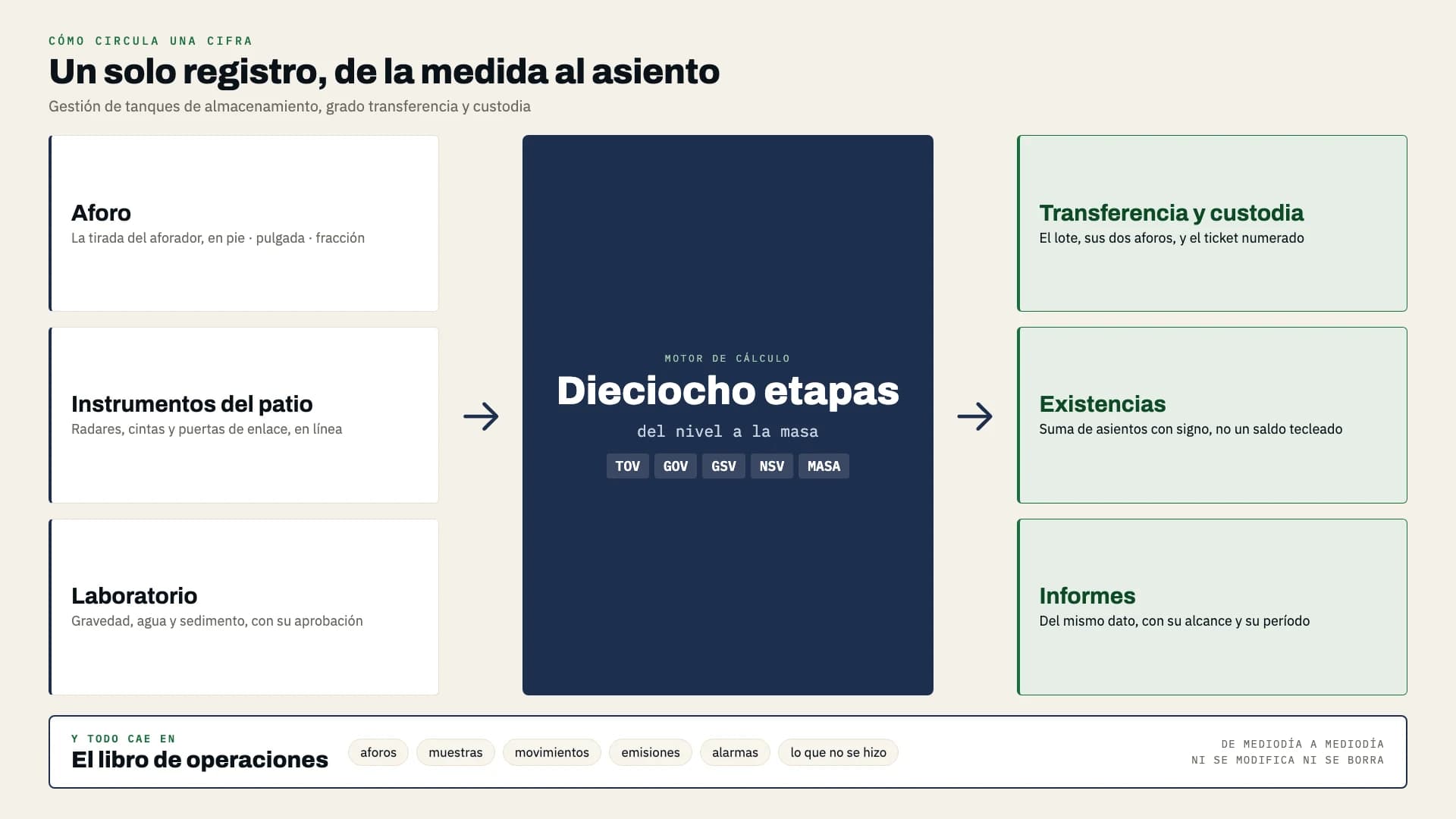
Task: Select the 'lo que no se hizo' pill
Action: pyautogui.click(x=838, y=752)
